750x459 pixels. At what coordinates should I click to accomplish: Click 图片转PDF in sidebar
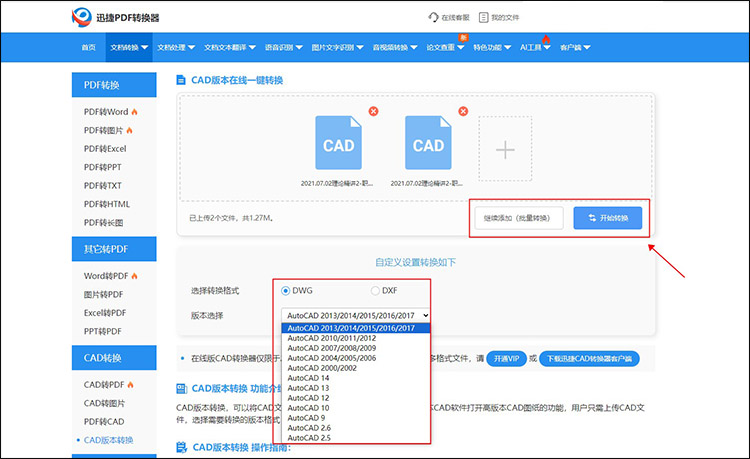[103, 295]
